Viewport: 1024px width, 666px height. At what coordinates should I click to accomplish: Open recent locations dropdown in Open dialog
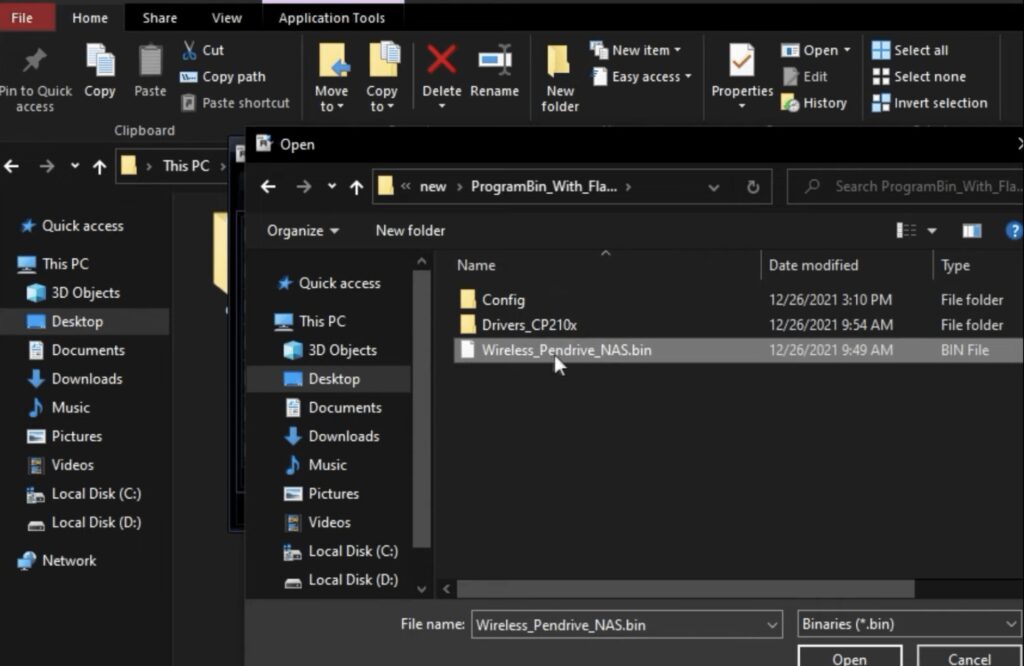coord(332,187)
